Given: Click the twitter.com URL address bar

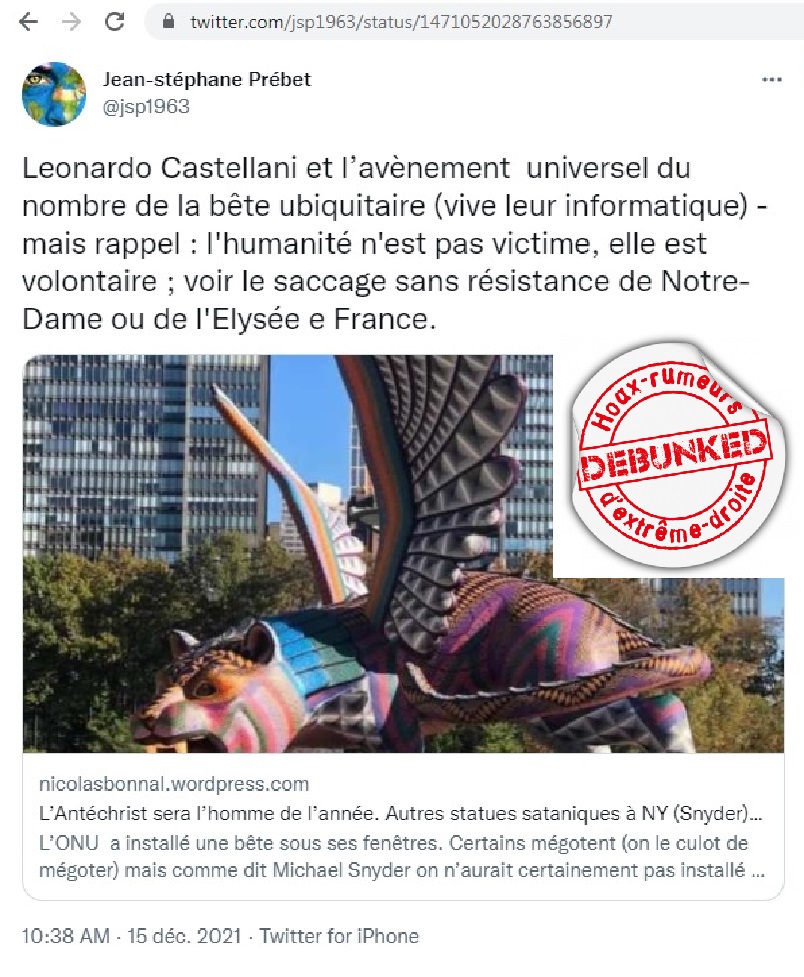Looking at the screenshot, I should pyautogui.click(x=474, y=22).
